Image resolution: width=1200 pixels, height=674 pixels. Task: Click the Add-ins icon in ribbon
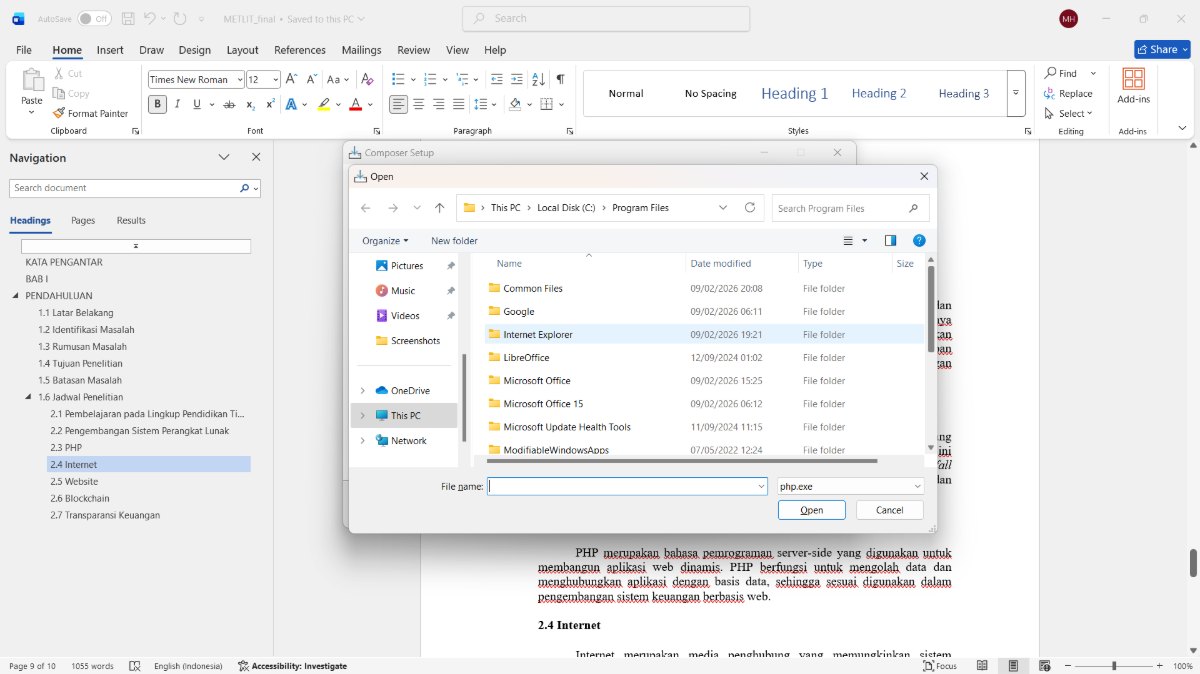(x=1133, y=87)
